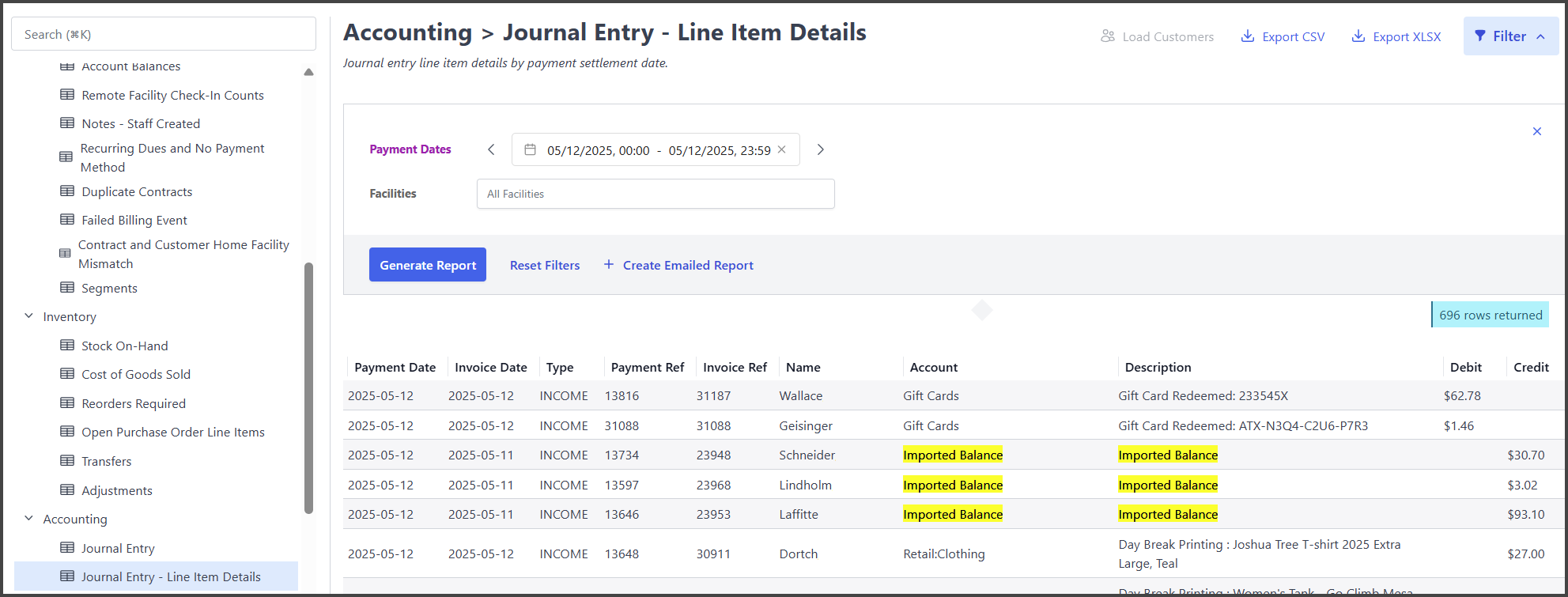Click the calendar icon in Payment Dates

(x=530, y=149)
